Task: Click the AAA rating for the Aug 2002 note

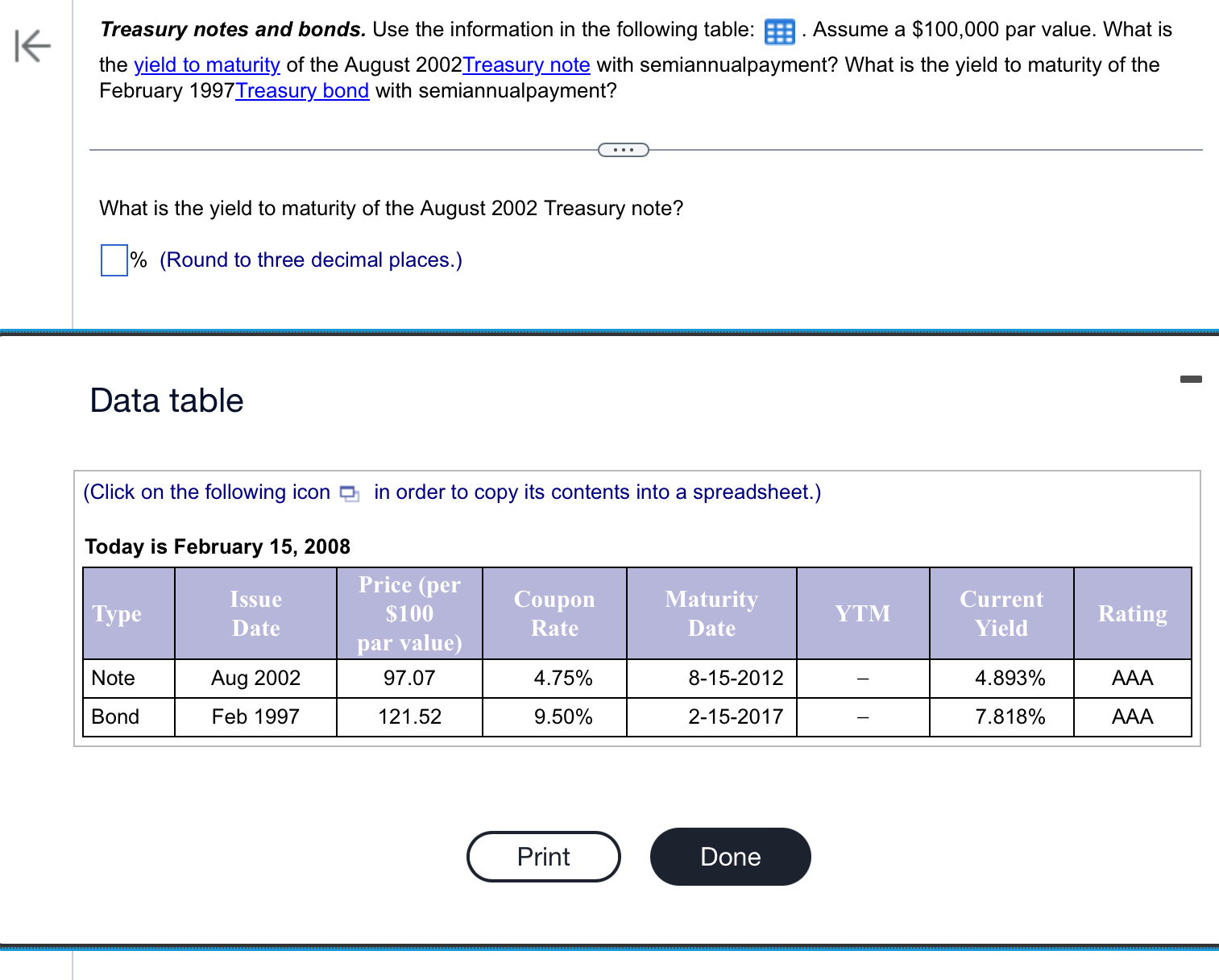Action: tap(1132, 678)
